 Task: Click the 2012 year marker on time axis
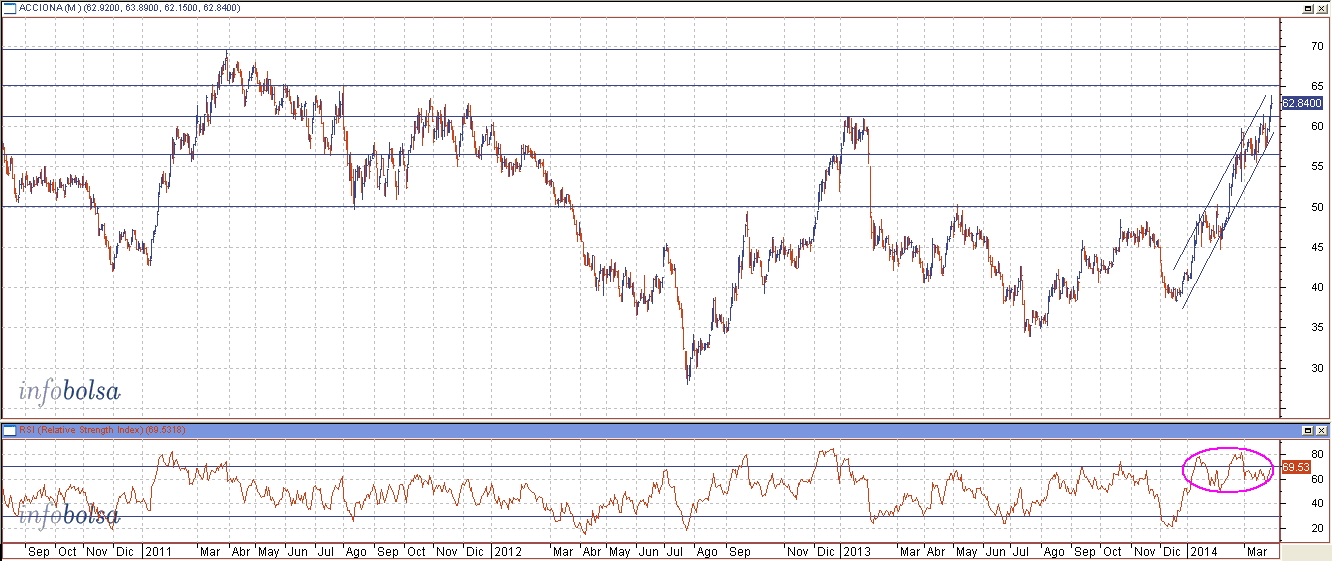click(507, 551)
